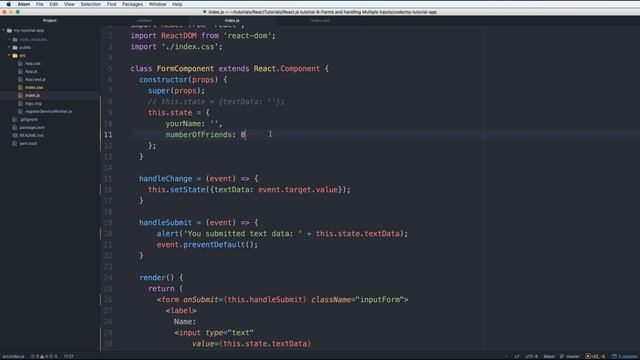Open App.css from the tree
Screen dimensions: 640x360
[x=33, y=64]
